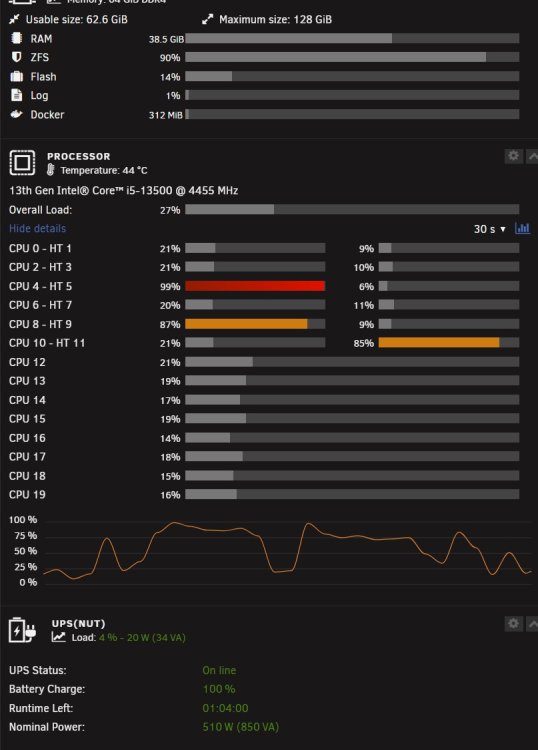Click '510 W (850 VA)' nominal power
The width and height of the screenshot is (538, 750).
coord(240,727)
